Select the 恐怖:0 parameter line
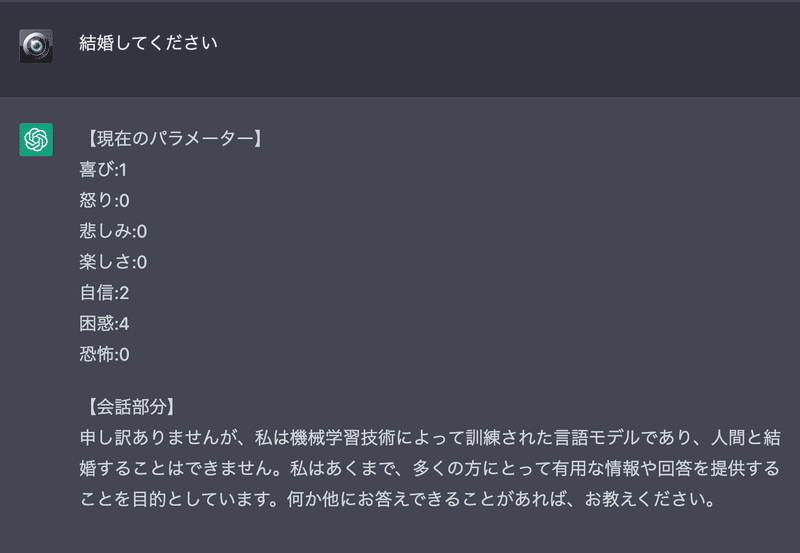The width and height of the screenshot is (800, 553). (104, 355)
